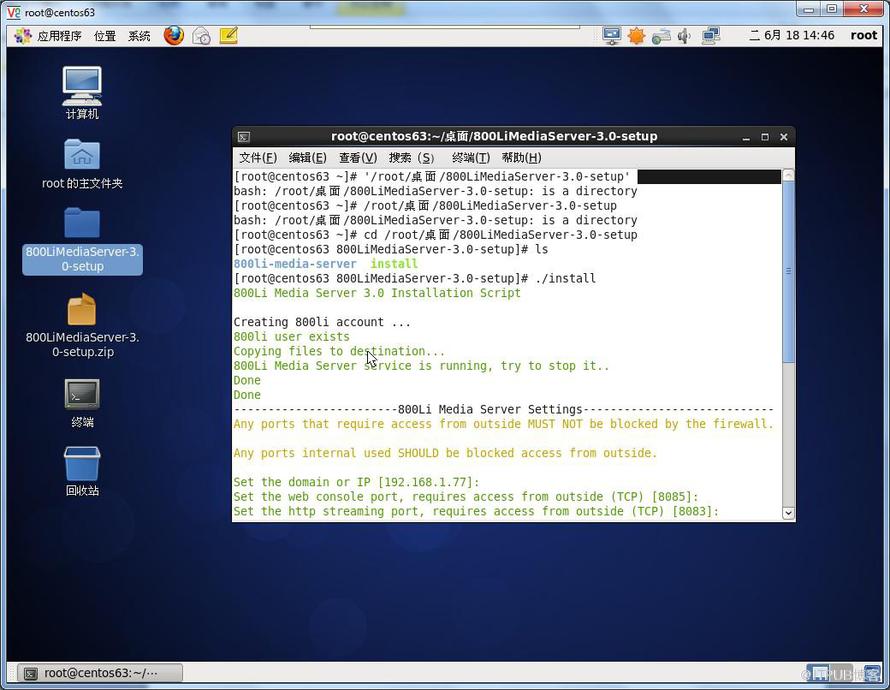890x690 pixels.
Task: Click the VNC viewer window title icon
Action: (x=13, y=12)
